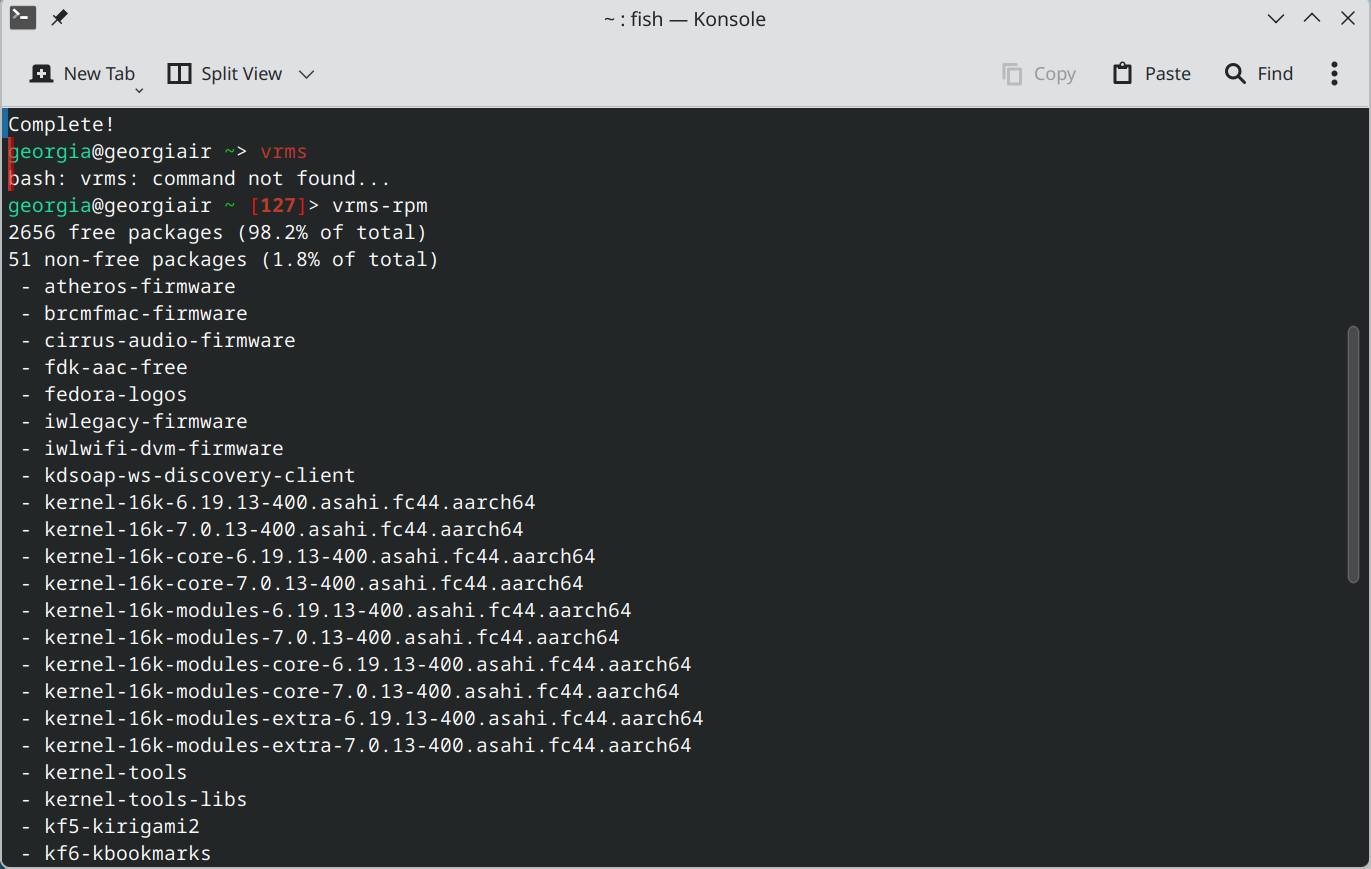
Task: Click the Split View panel icon
Action: point(179,73)
